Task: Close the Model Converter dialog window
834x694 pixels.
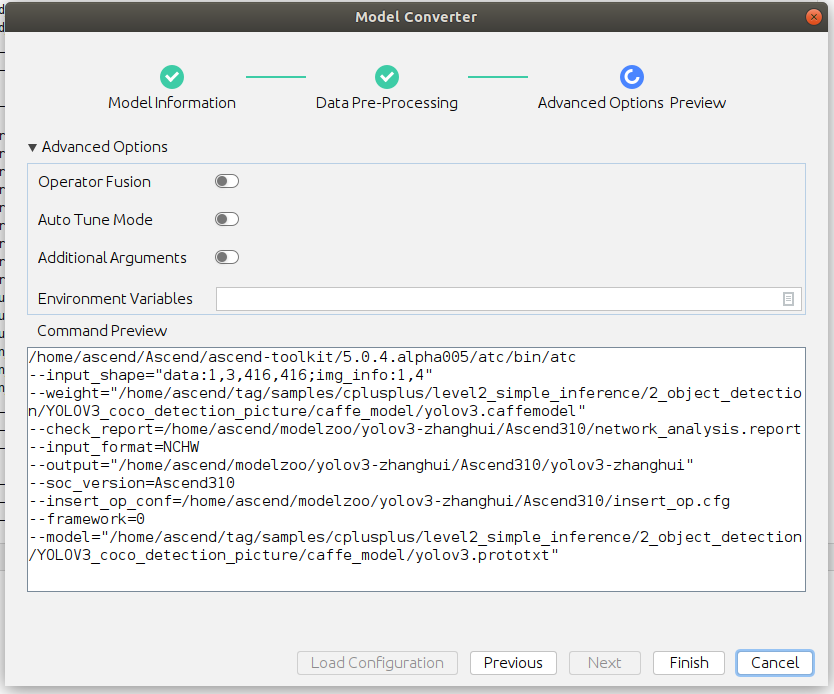Action: click(816, 17)
